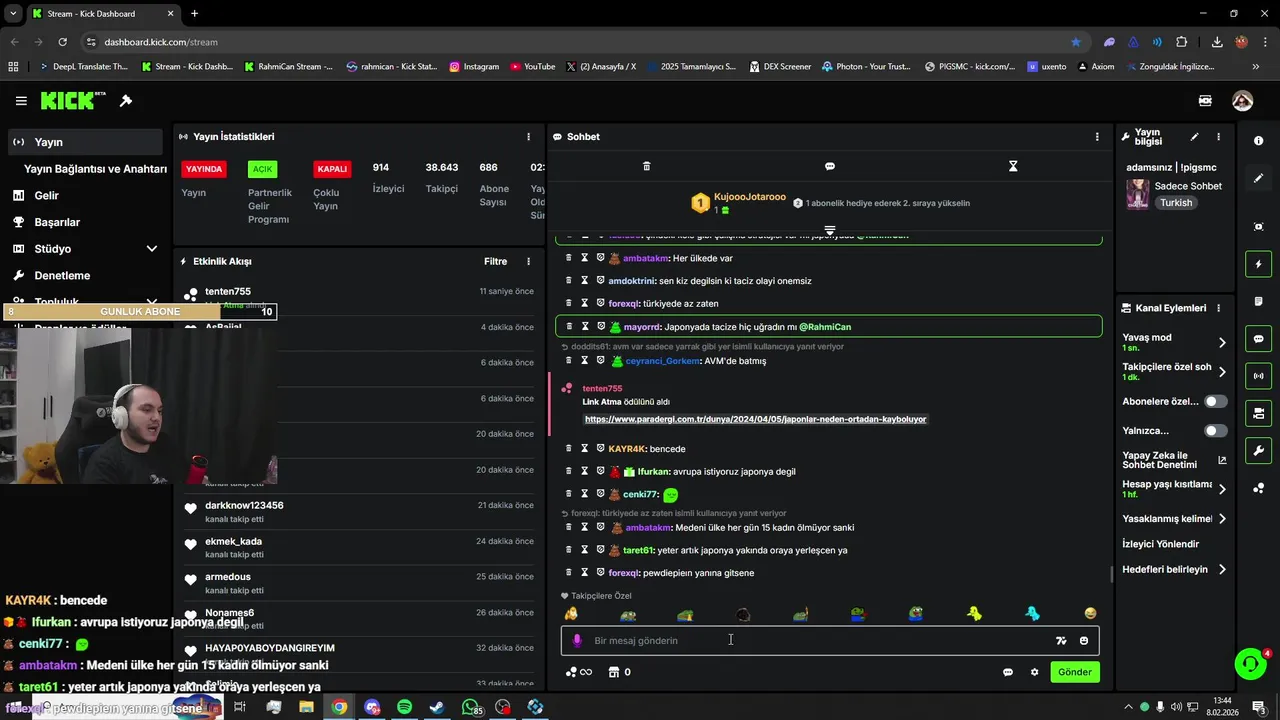Click the chat bubble icon in the right rail
The width and height of the screenshot is (1280, 720).
point(1258,339)
